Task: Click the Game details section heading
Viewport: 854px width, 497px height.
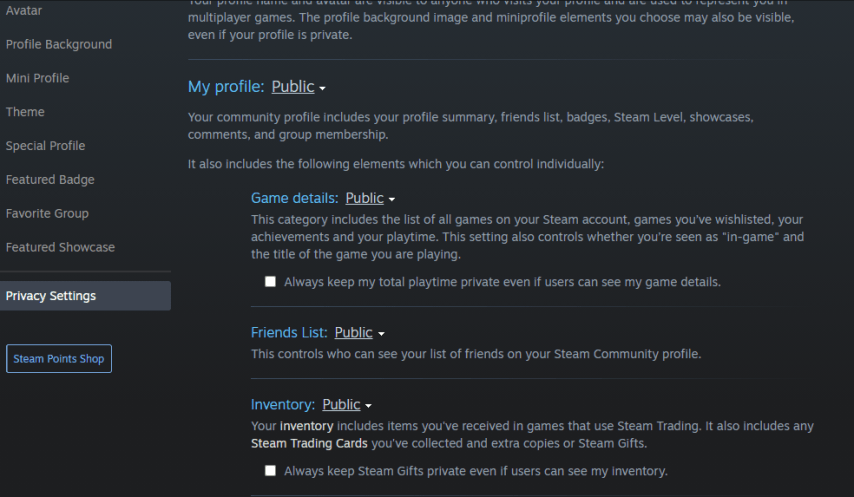Action: click(x=294, y=198)
